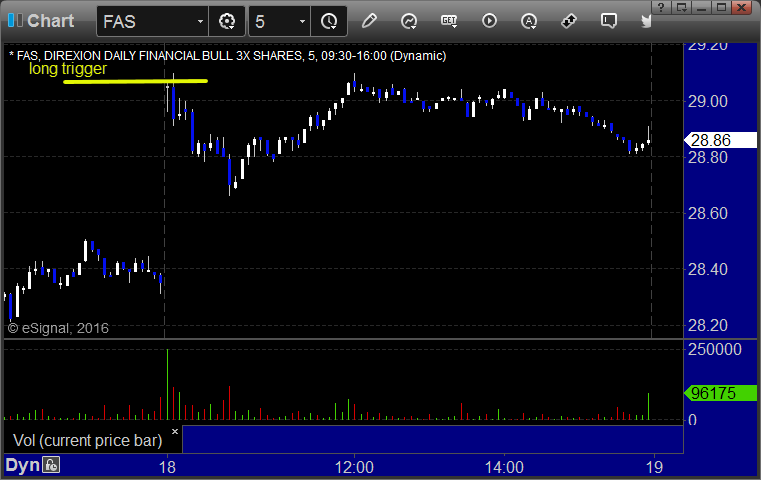Click the 96175 current volume marker
Screen dimensions: 761x480
[x=720, y=393]
